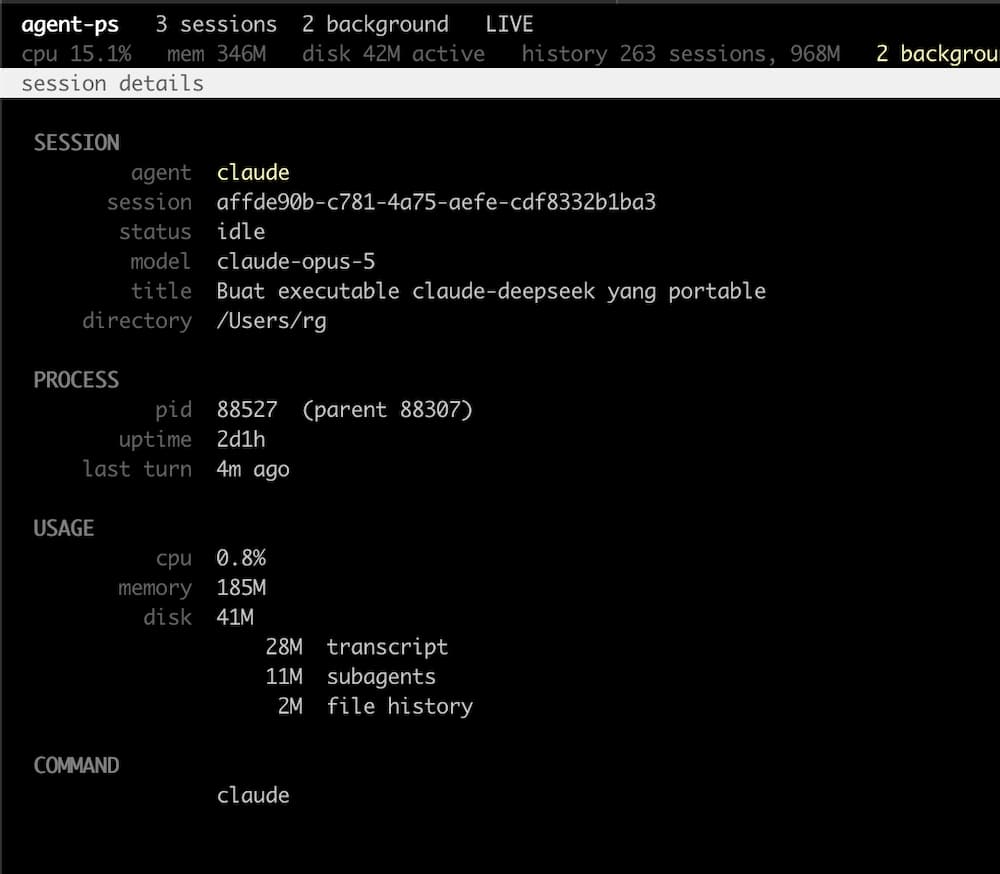Click the '28M transcript' row
This screenshot has width=1000, height=874.
(x=357, y=647)
